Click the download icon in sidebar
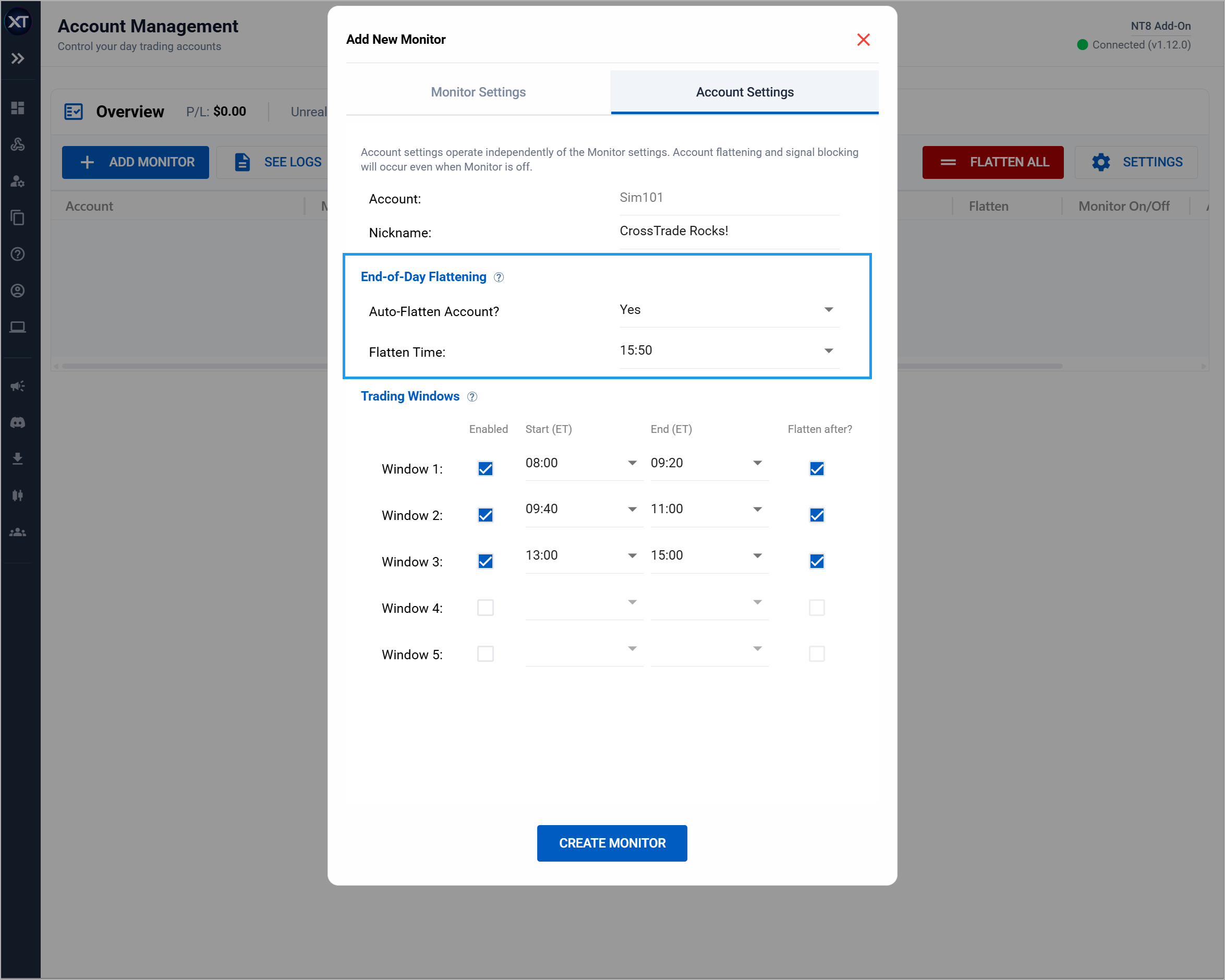1225x980 pixels. pyautogui.click(x=18, y=458)
